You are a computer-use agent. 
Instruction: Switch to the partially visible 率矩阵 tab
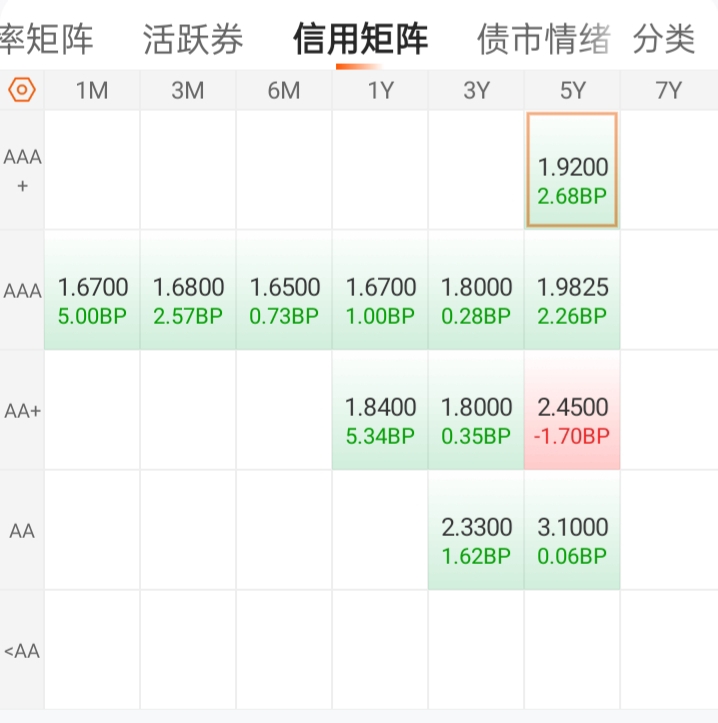point(47,39)
